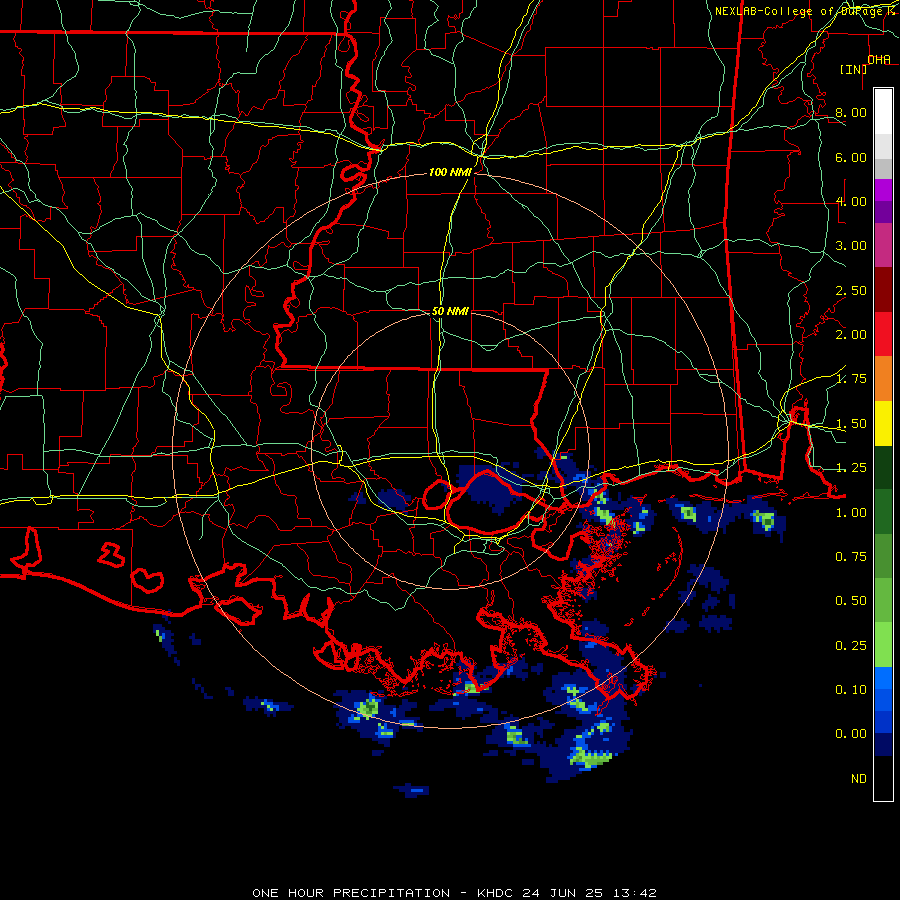Click the white 8.00 inch legend swatch
The width and height of the screenshot is (900, 900).
pyautogui.click(x=883, y=112)
